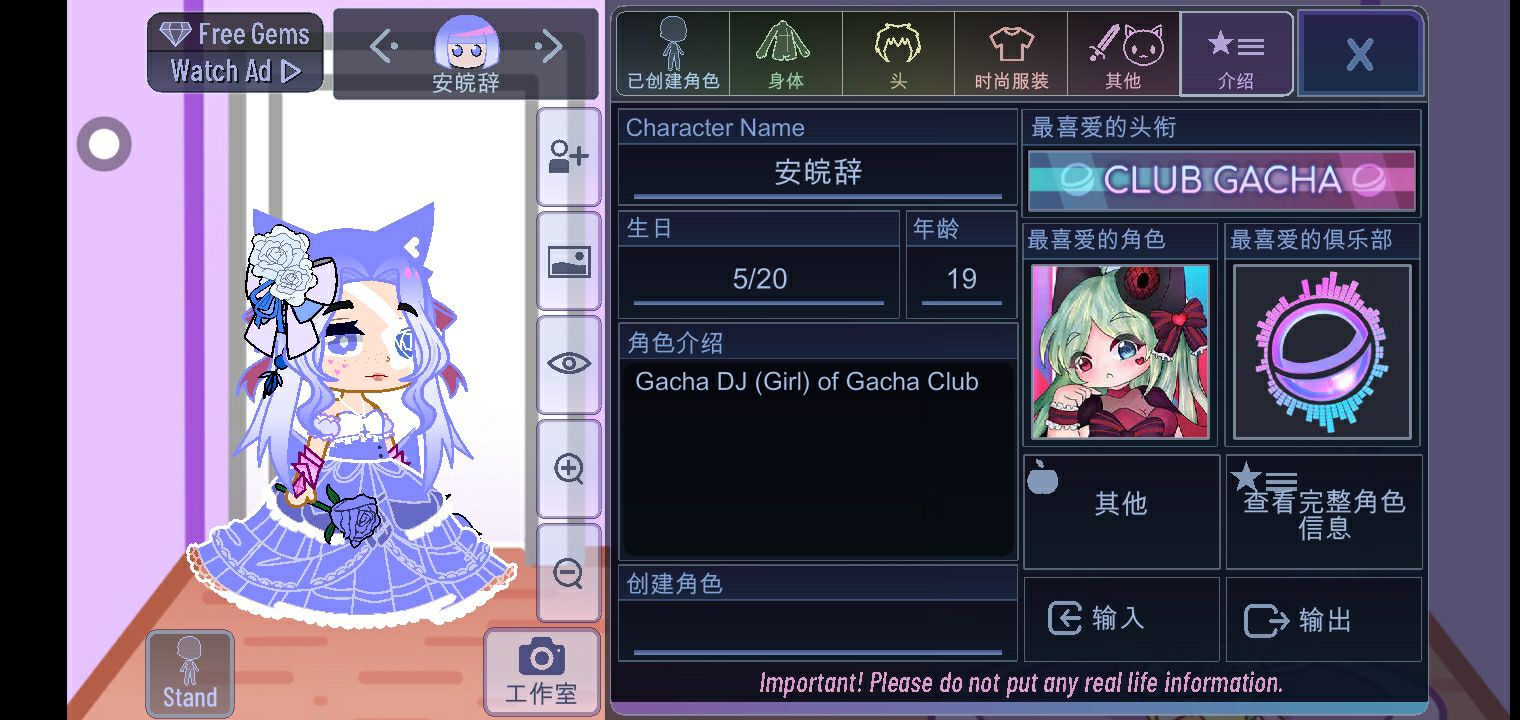The image size is (1520, 720).
Task: Zoom in with the magnifier plus icon
Action: pyautogui.click(x=569, y=469)
